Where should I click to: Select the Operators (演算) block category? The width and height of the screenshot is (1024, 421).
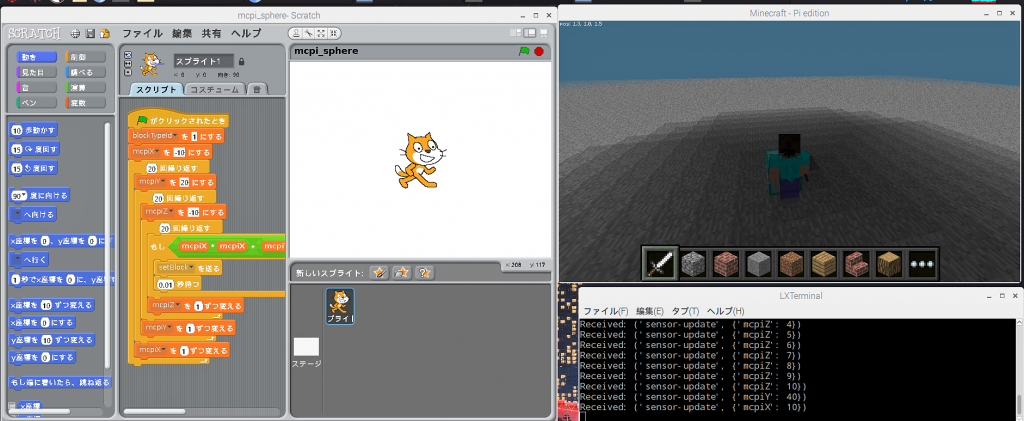pos(86,87)
